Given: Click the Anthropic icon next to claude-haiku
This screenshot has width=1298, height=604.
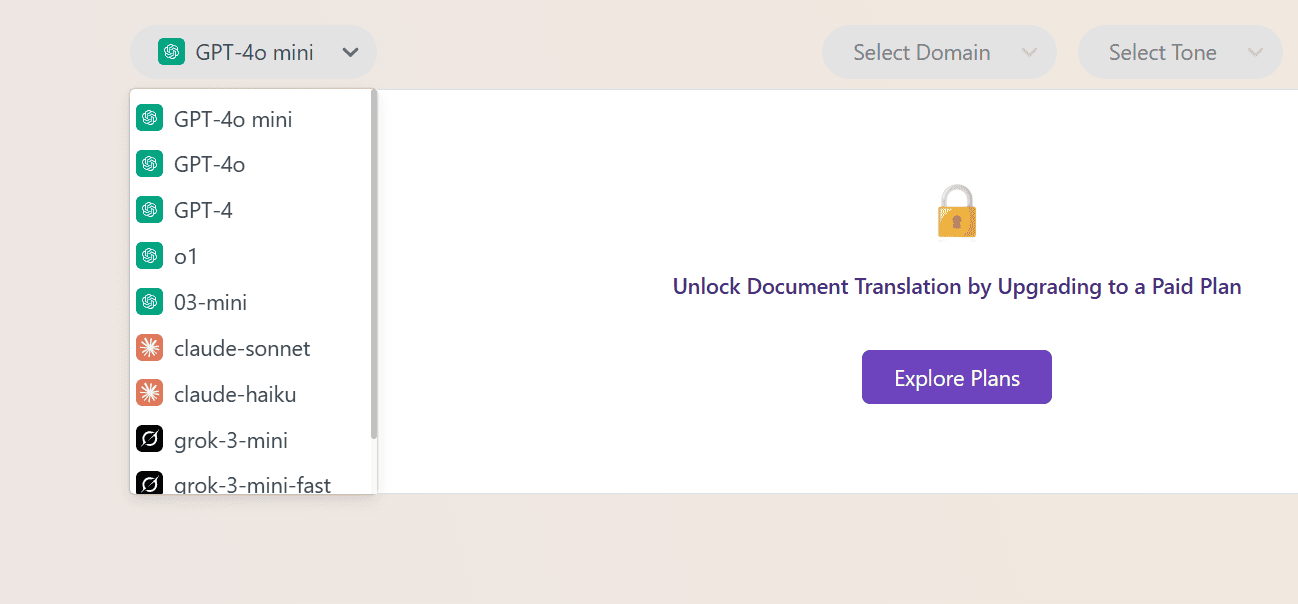Looking at the screenshot, I should tap(149, 394).
